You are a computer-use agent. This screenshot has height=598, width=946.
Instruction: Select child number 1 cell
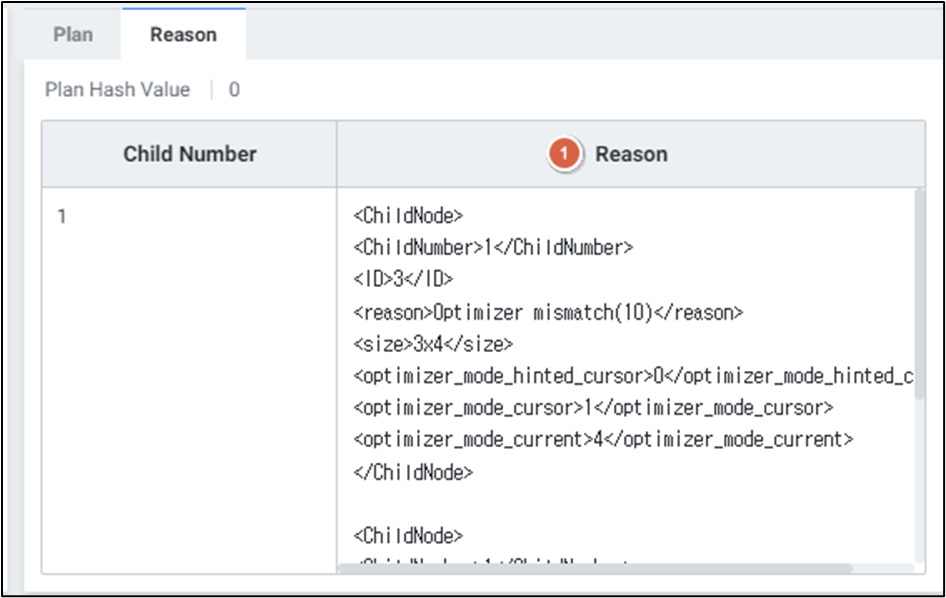(62, 215)
